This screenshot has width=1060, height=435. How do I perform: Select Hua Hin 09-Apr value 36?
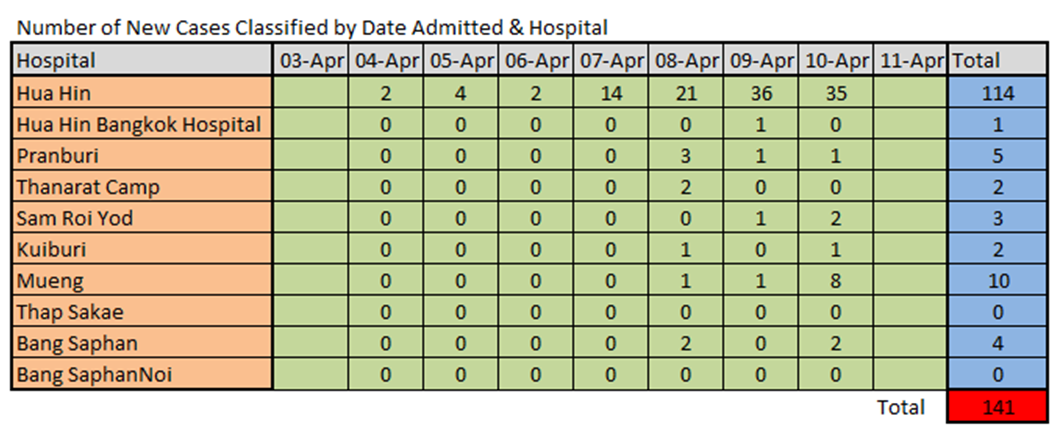(x=761, y=93)
